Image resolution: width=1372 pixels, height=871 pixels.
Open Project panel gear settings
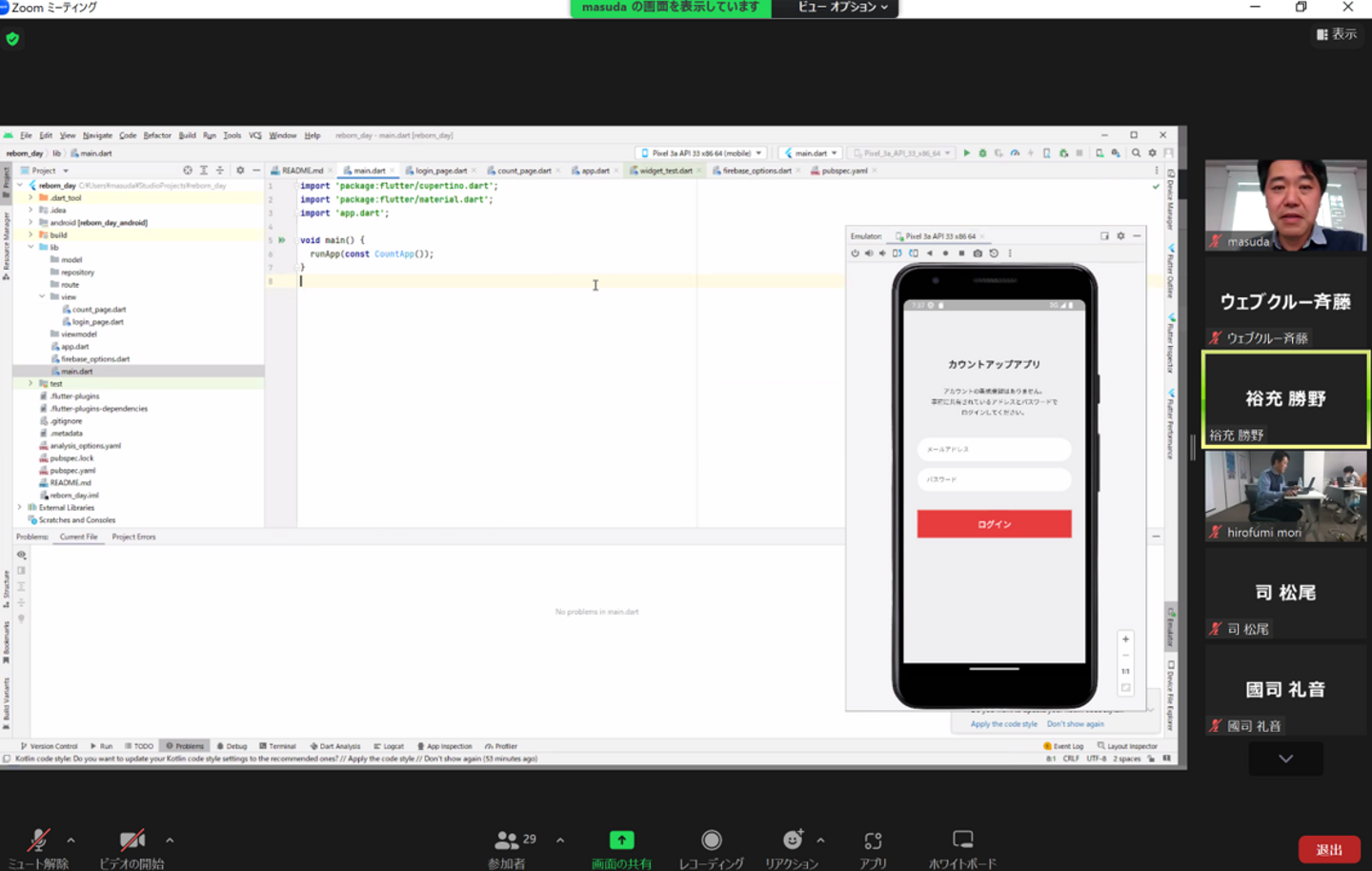[x=240, y=171]
